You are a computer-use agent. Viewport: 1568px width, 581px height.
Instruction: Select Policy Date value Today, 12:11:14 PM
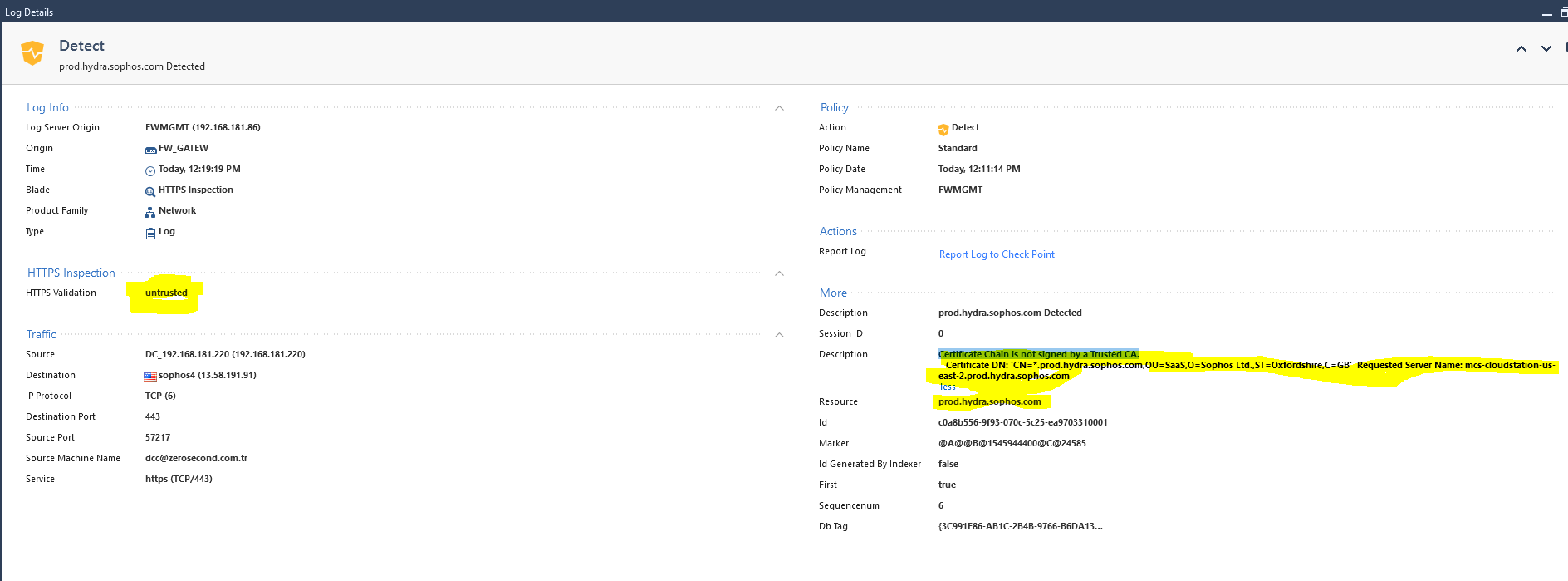click(979, 169)
